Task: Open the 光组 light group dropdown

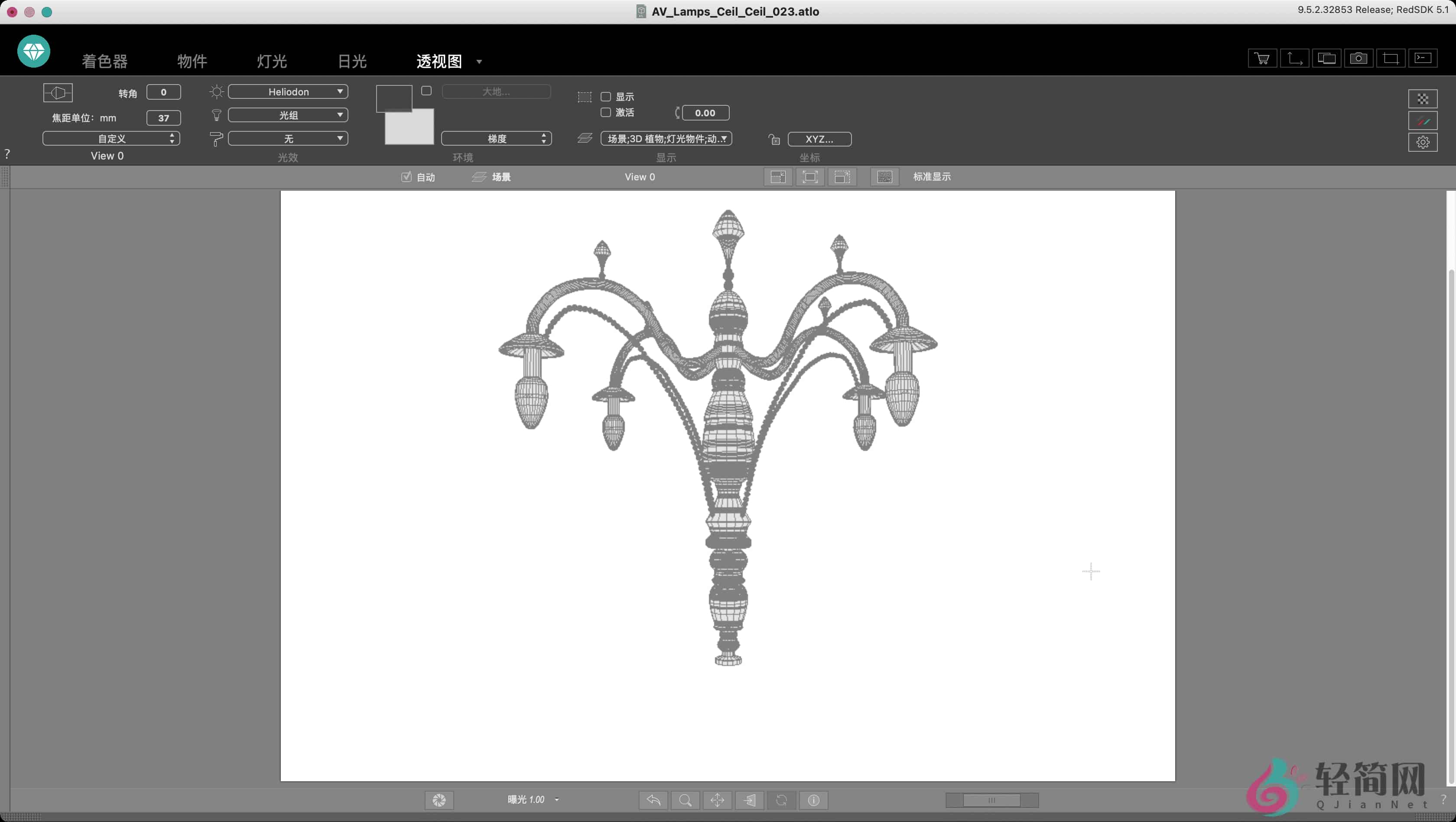Action: [x=287, y=115]
